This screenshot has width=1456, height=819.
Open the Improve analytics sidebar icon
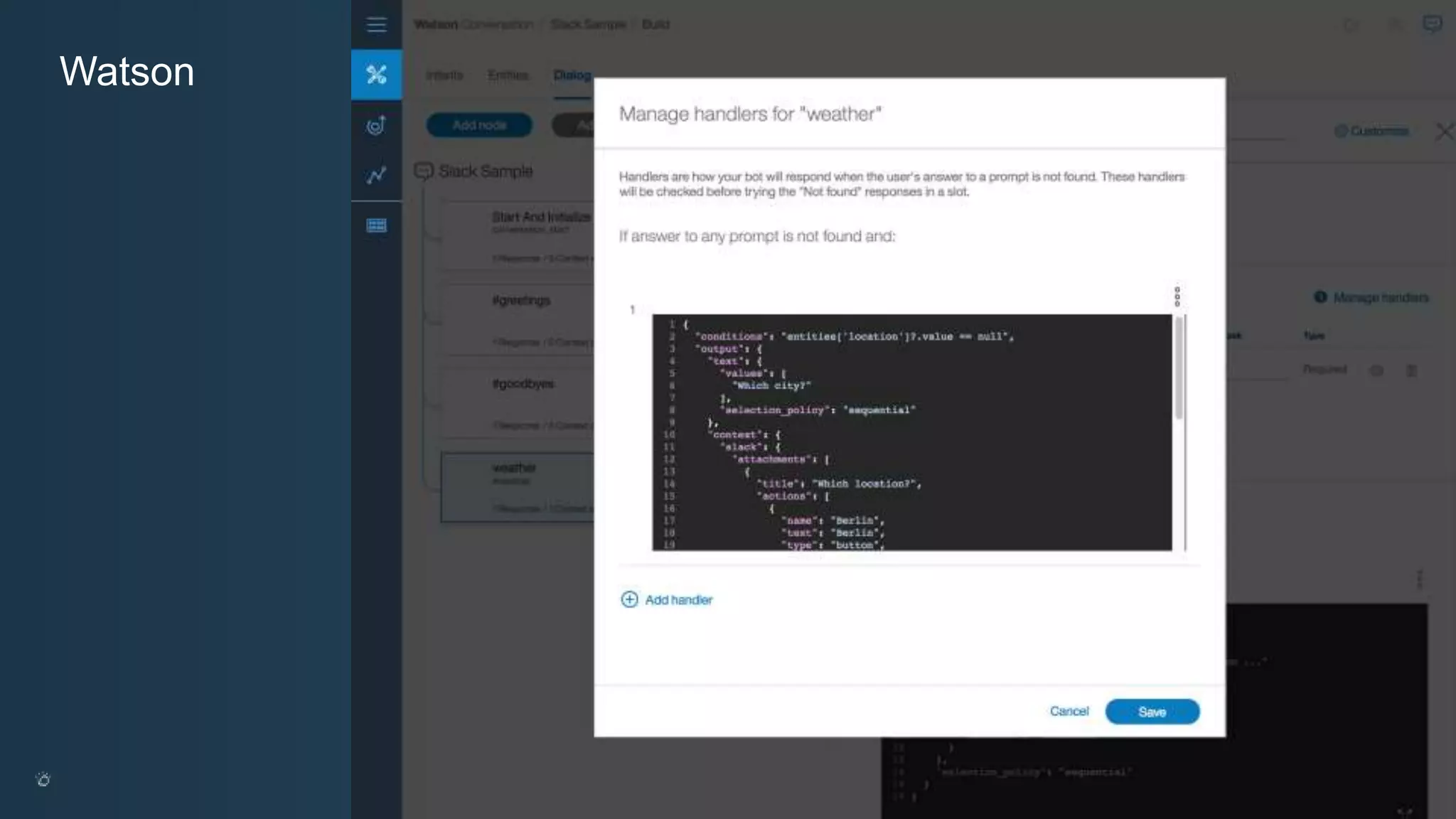(376, 175)
